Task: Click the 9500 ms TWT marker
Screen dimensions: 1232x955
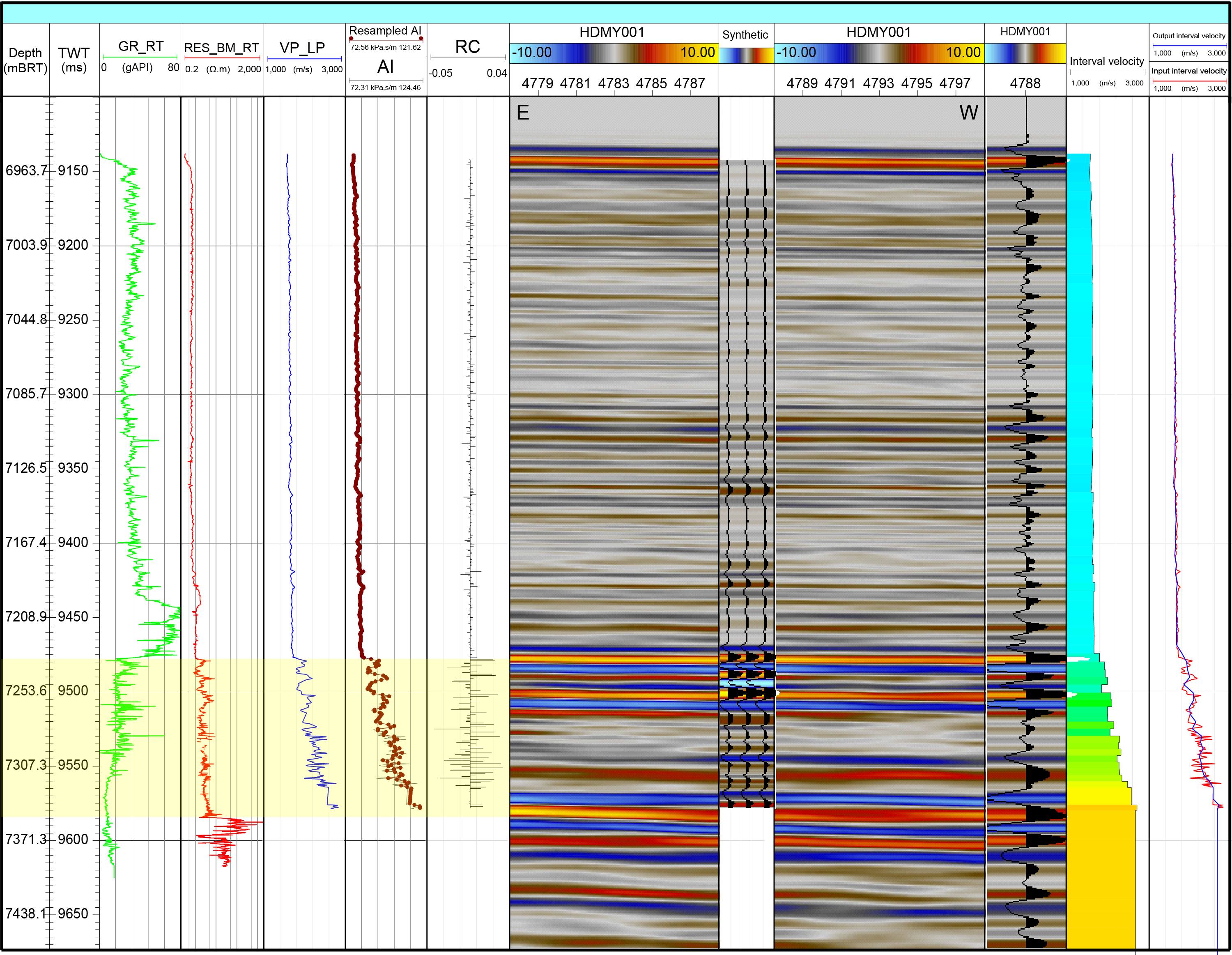Action: pyautogui.click(x=73, y=691)
